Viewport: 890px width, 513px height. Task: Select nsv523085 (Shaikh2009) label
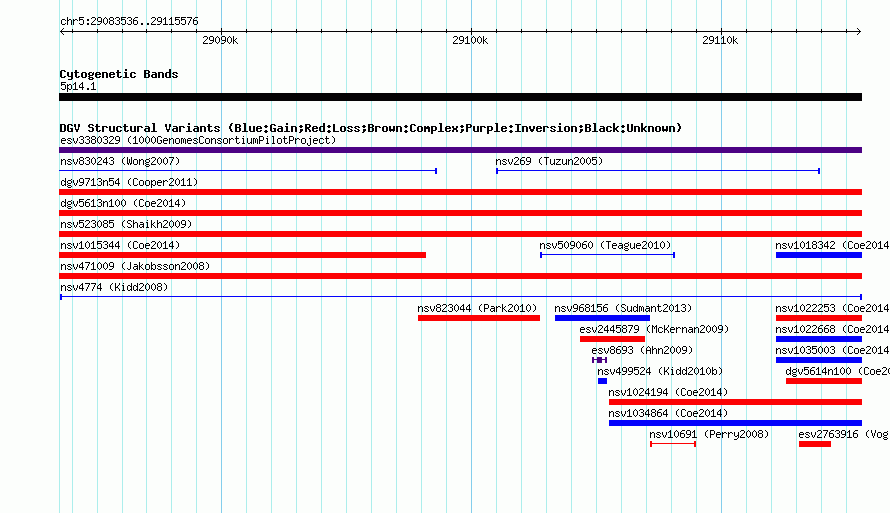point(126,224)
